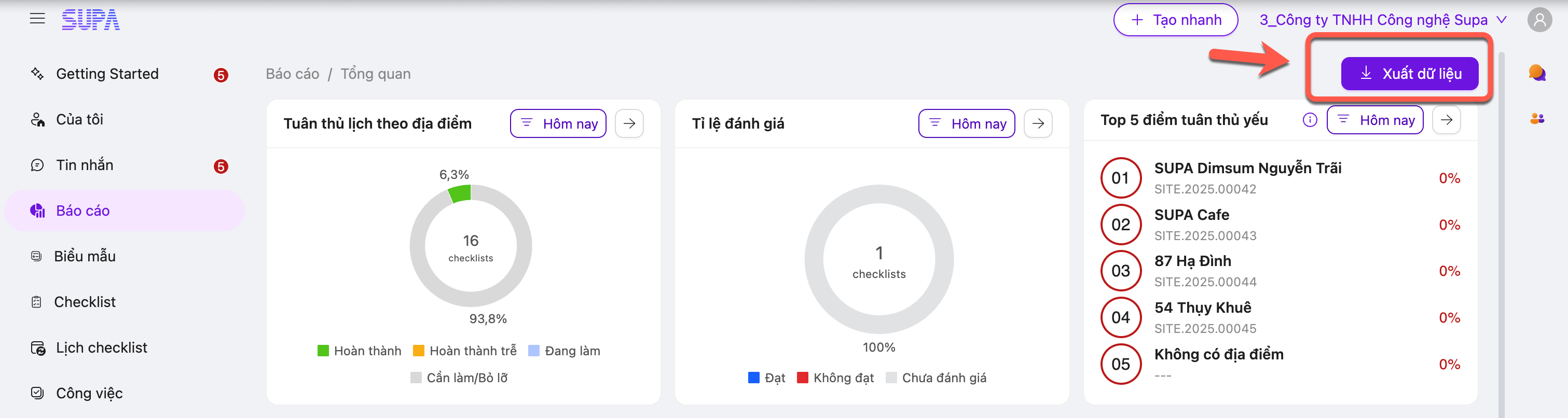
Task: Toggle Cần làm/Bỏ lỡ legend item
Action: click(x=460, y=378)
